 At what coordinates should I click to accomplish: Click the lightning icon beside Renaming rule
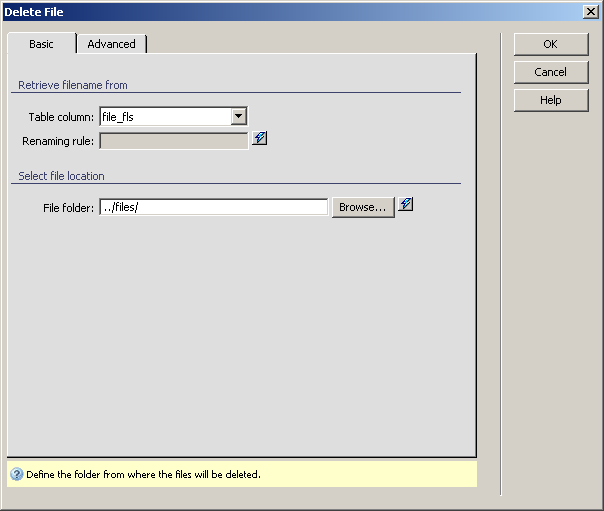[x=260, y=139]
